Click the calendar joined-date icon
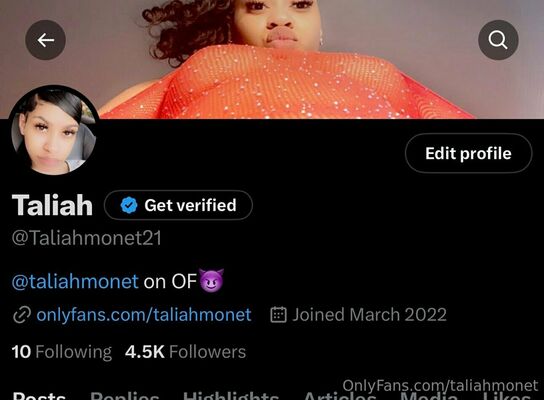The width and height of the screenshot is (544, 400). 278,315
